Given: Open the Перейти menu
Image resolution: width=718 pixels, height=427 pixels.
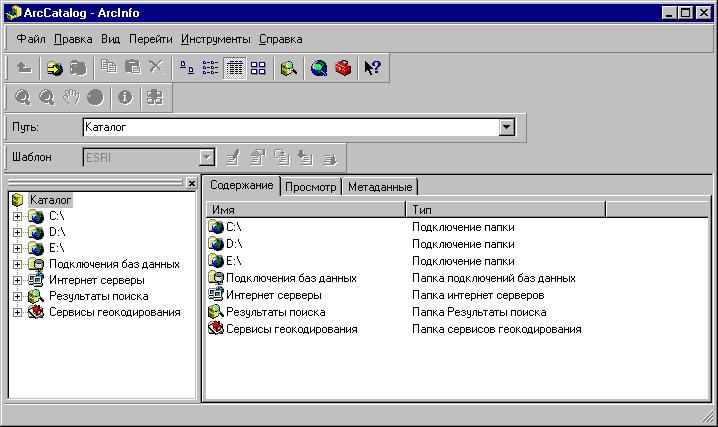Looking at the screenshot, I should pyautogui.click(x=151, y=39).
